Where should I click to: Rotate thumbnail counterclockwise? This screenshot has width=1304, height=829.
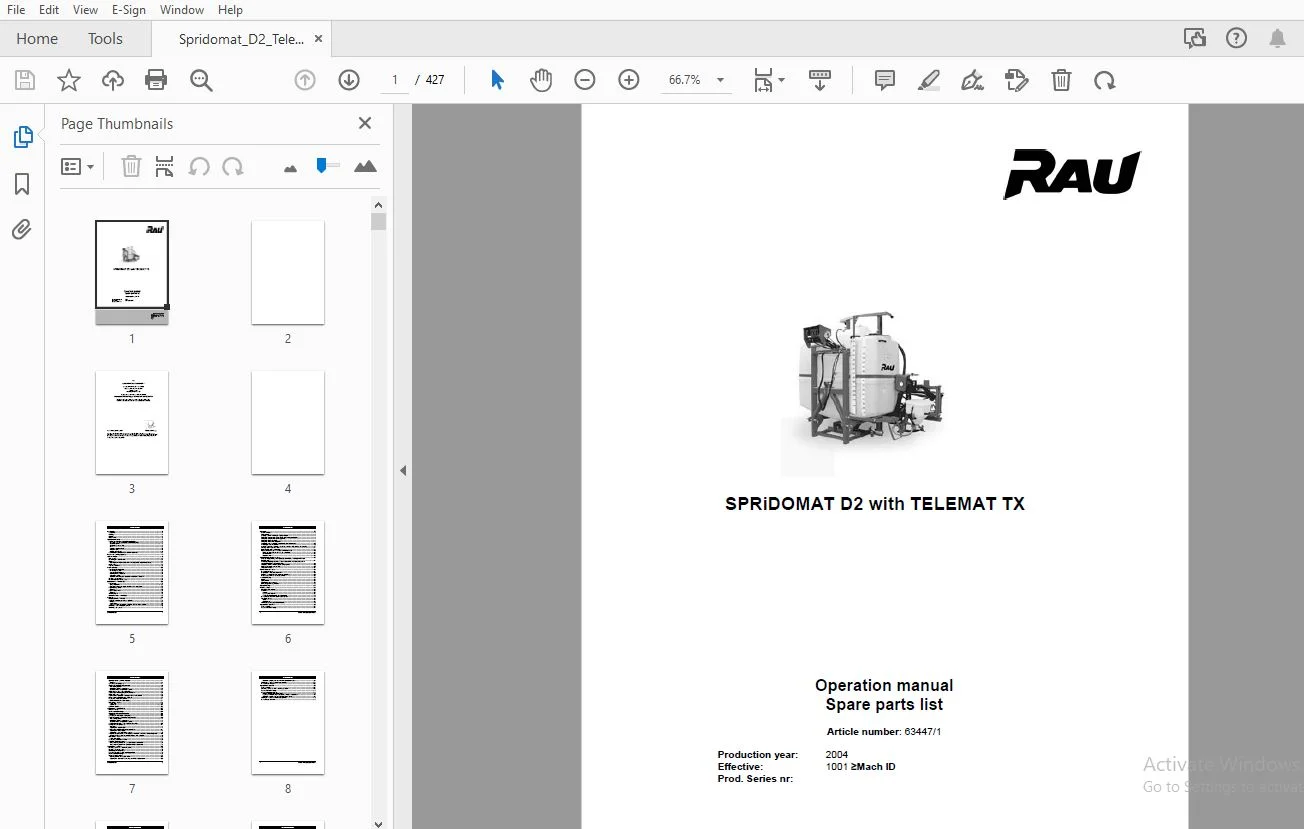tap(199, 167)
